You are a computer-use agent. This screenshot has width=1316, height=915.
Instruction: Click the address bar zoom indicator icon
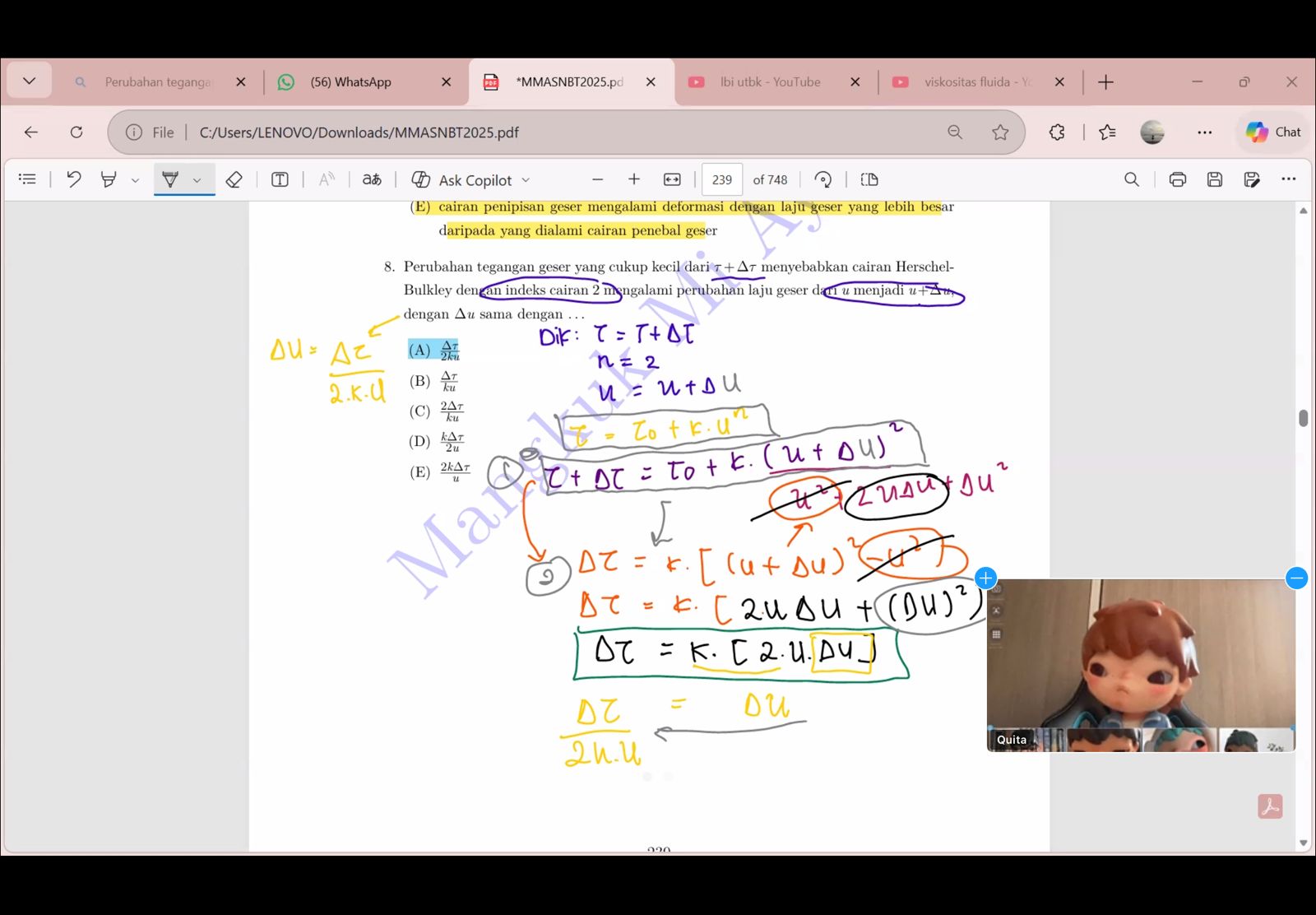(x=955, y=132)
